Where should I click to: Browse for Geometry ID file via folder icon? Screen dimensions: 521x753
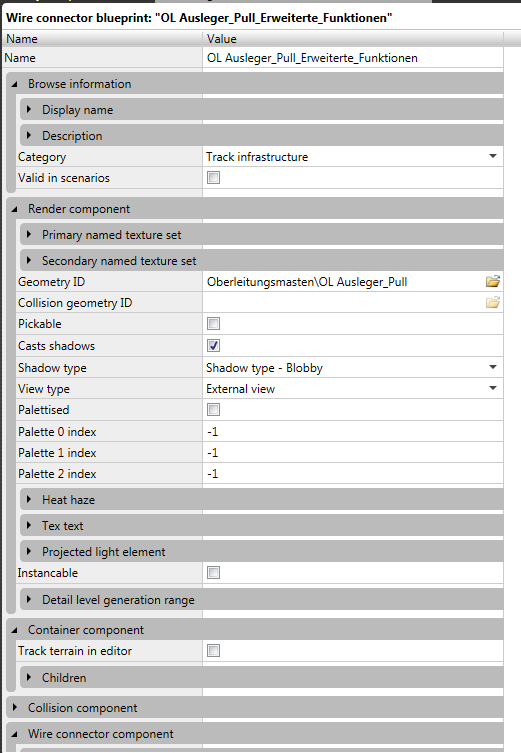pyautogui.click(x=493, y=281)
